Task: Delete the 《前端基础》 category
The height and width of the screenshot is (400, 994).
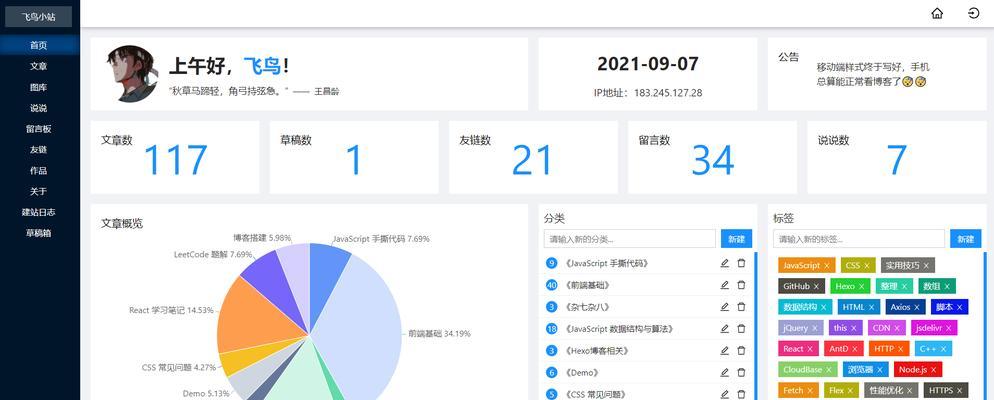Action: tap(741, 285)
